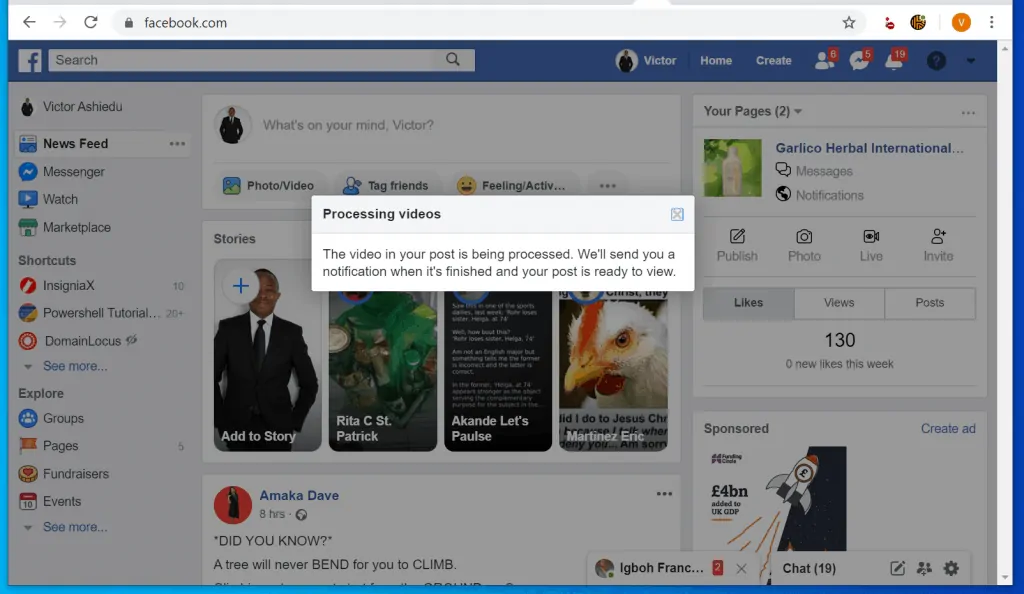Switch to the Views tab on Page stats
This screenshot has width=1024, height=594.
coord(839,303)
